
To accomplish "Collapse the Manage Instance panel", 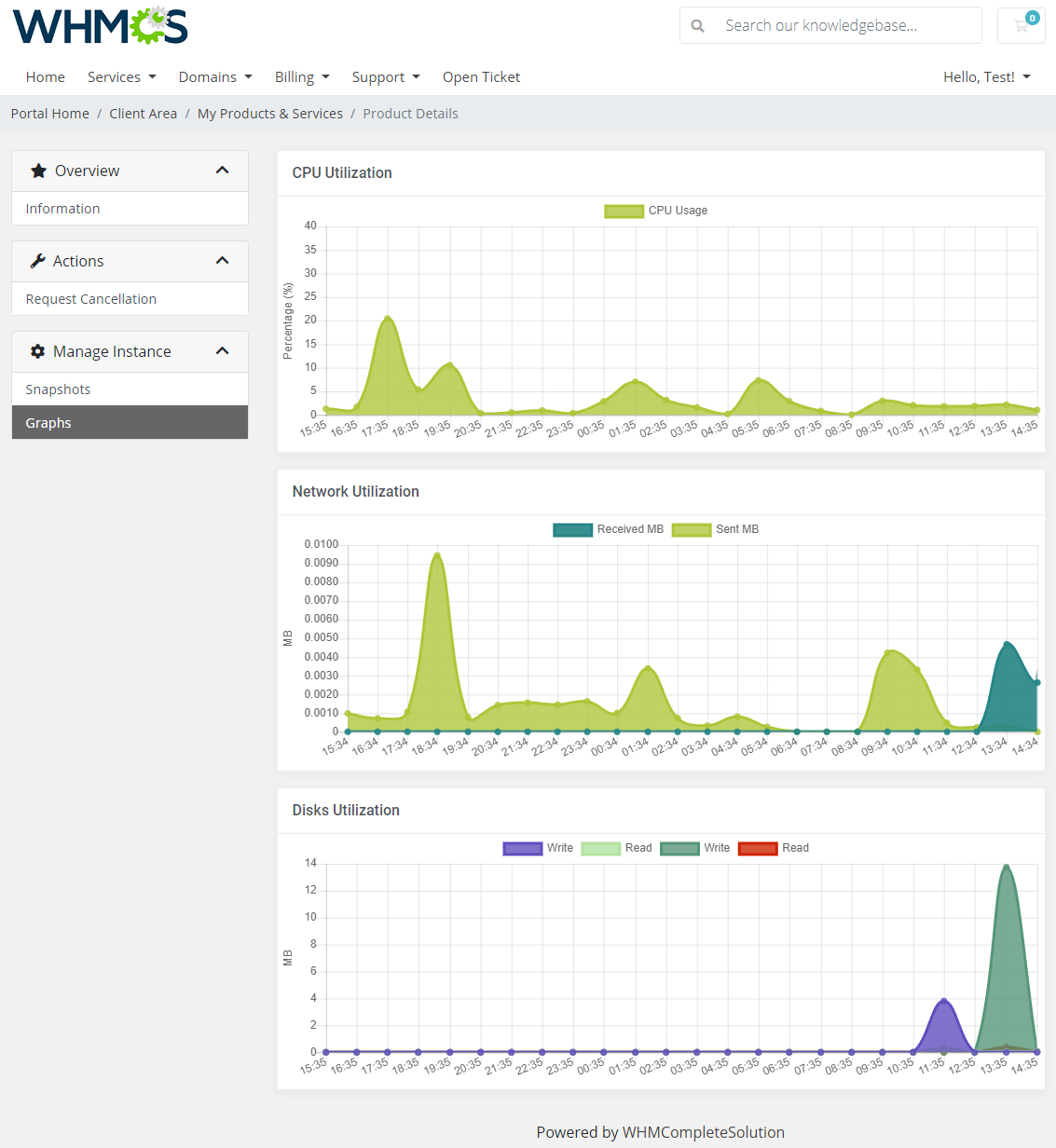I will click(x=223, y=351).
